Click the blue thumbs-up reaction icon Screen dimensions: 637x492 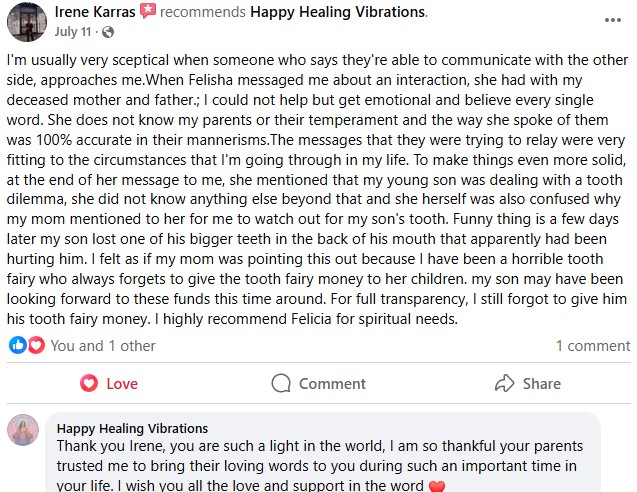click(17, 345)
